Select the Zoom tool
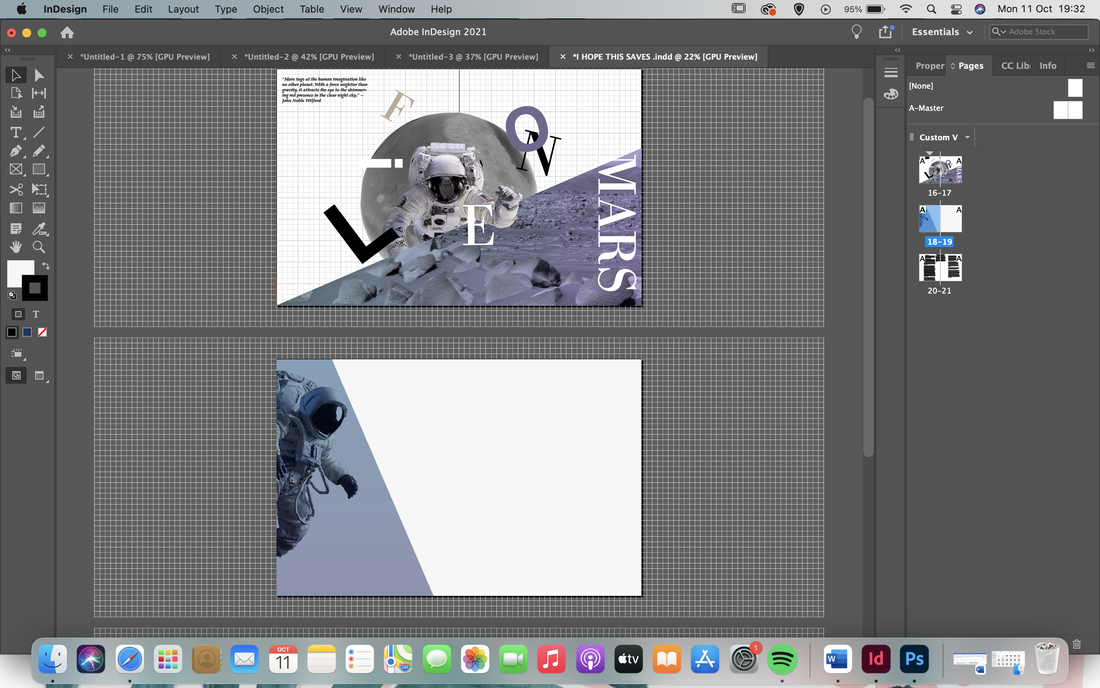 (x=39, y=247)
